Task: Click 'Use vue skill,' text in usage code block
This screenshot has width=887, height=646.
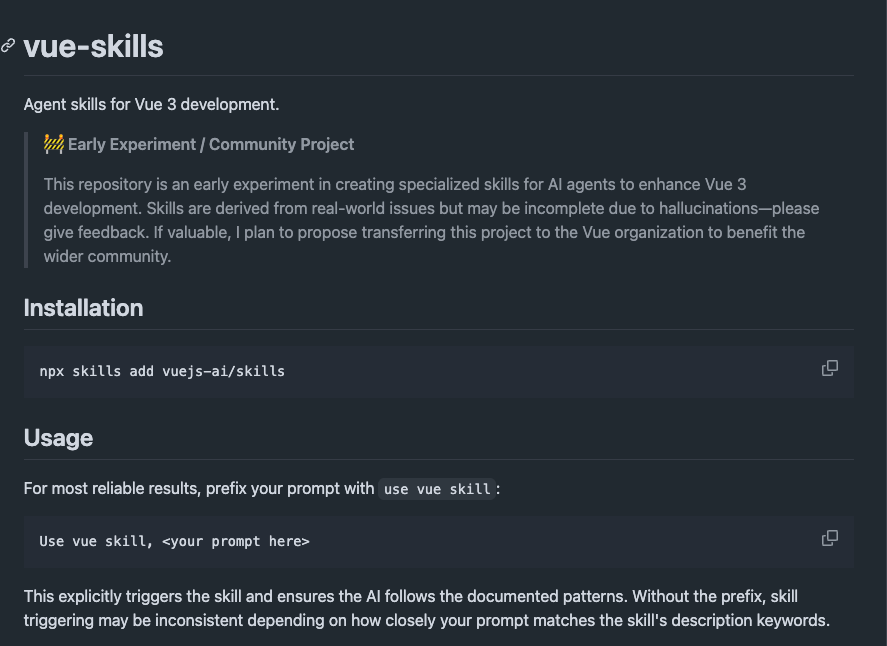Action: (96, 541)
